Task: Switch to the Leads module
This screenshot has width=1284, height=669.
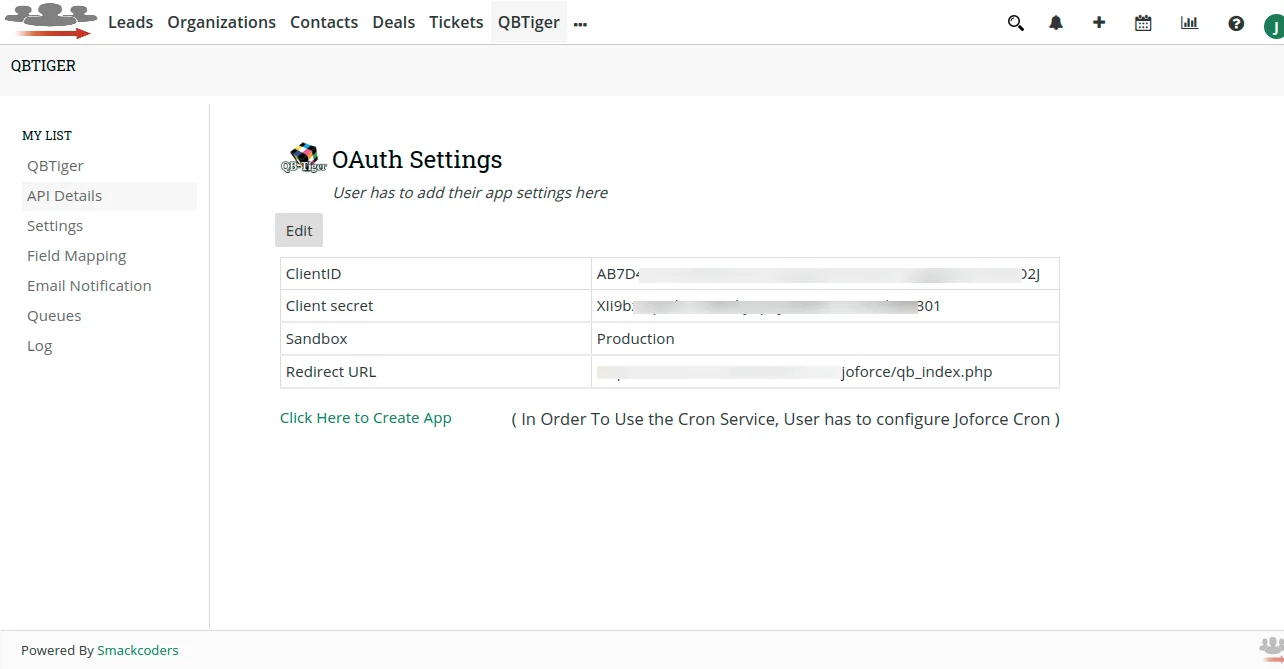Action: 130,22
